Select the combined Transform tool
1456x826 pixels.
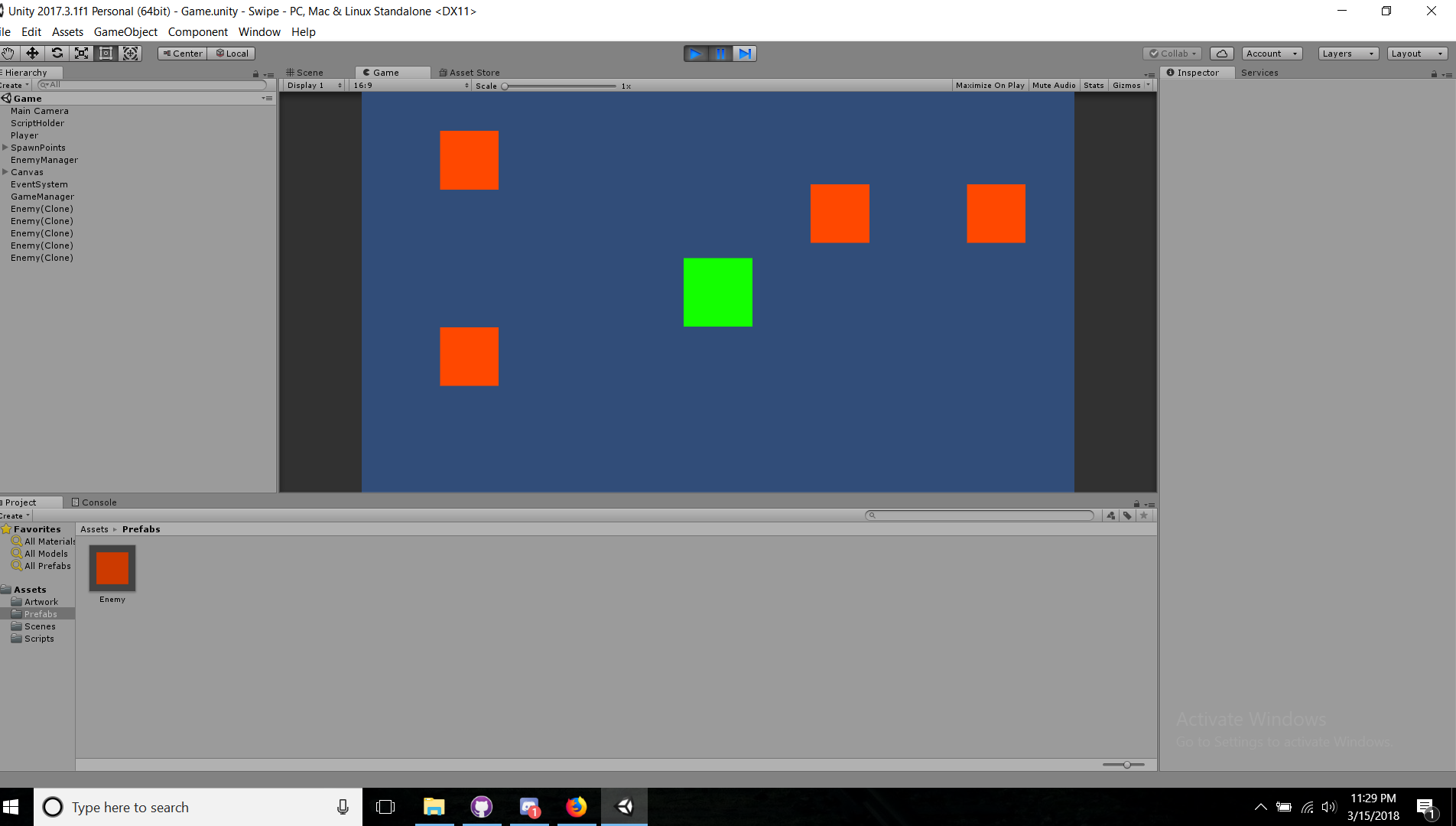click(x=130, y=53)
